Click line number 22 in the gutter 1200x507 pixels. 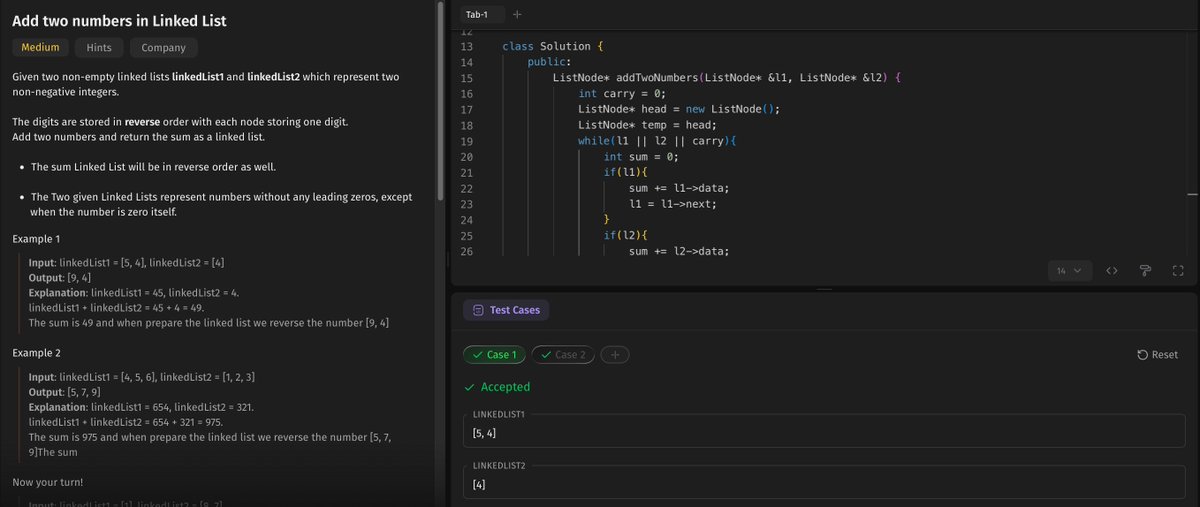(x=465, y=188)
